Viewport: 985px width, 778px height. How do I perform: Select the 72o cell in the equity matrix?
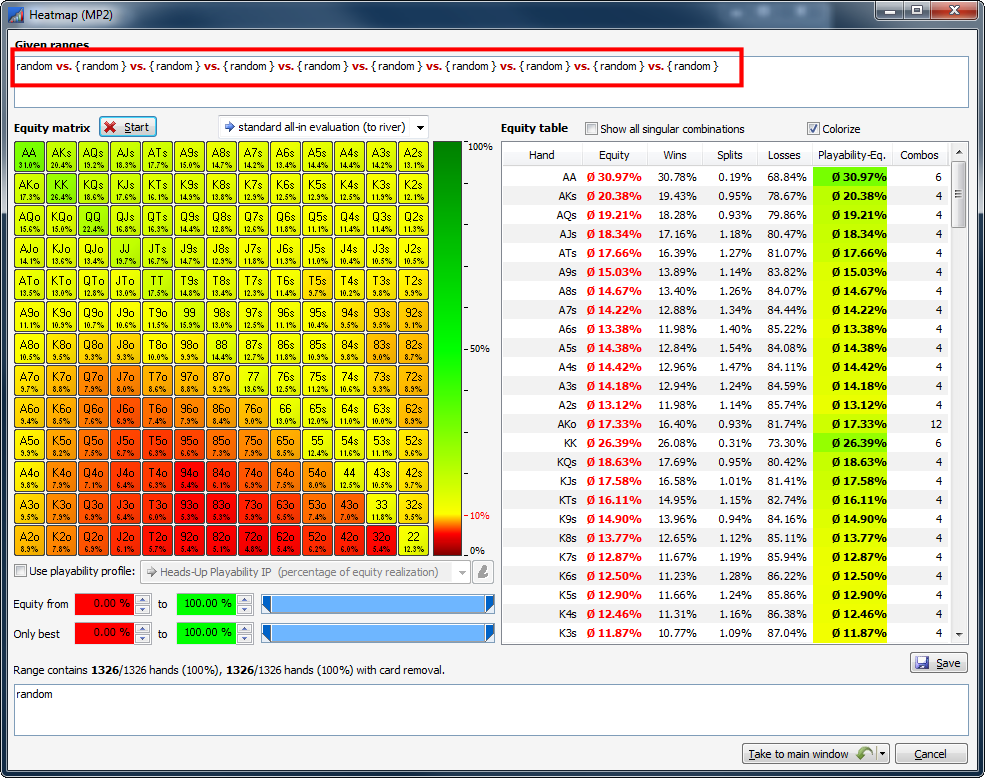click(253, 541)
